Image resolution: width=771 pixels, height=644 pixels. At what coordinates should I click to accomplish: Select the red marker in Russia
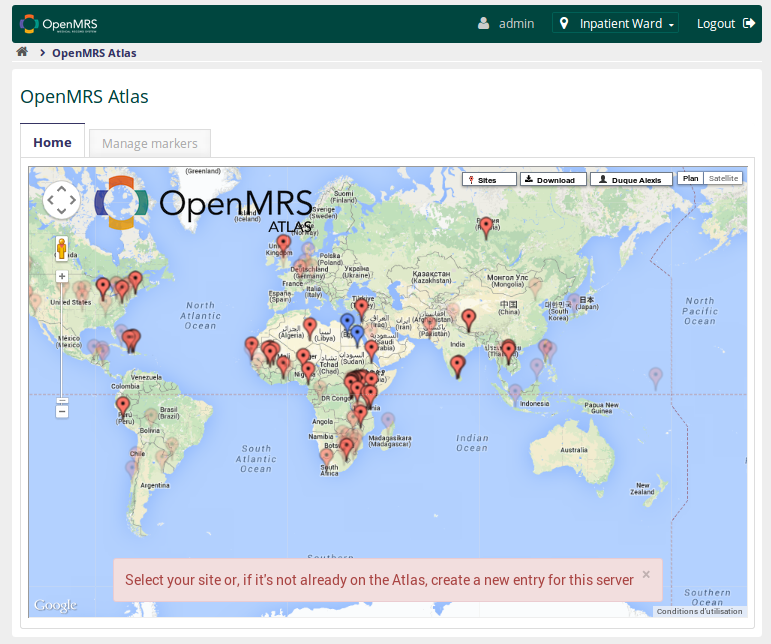point(486,228)
